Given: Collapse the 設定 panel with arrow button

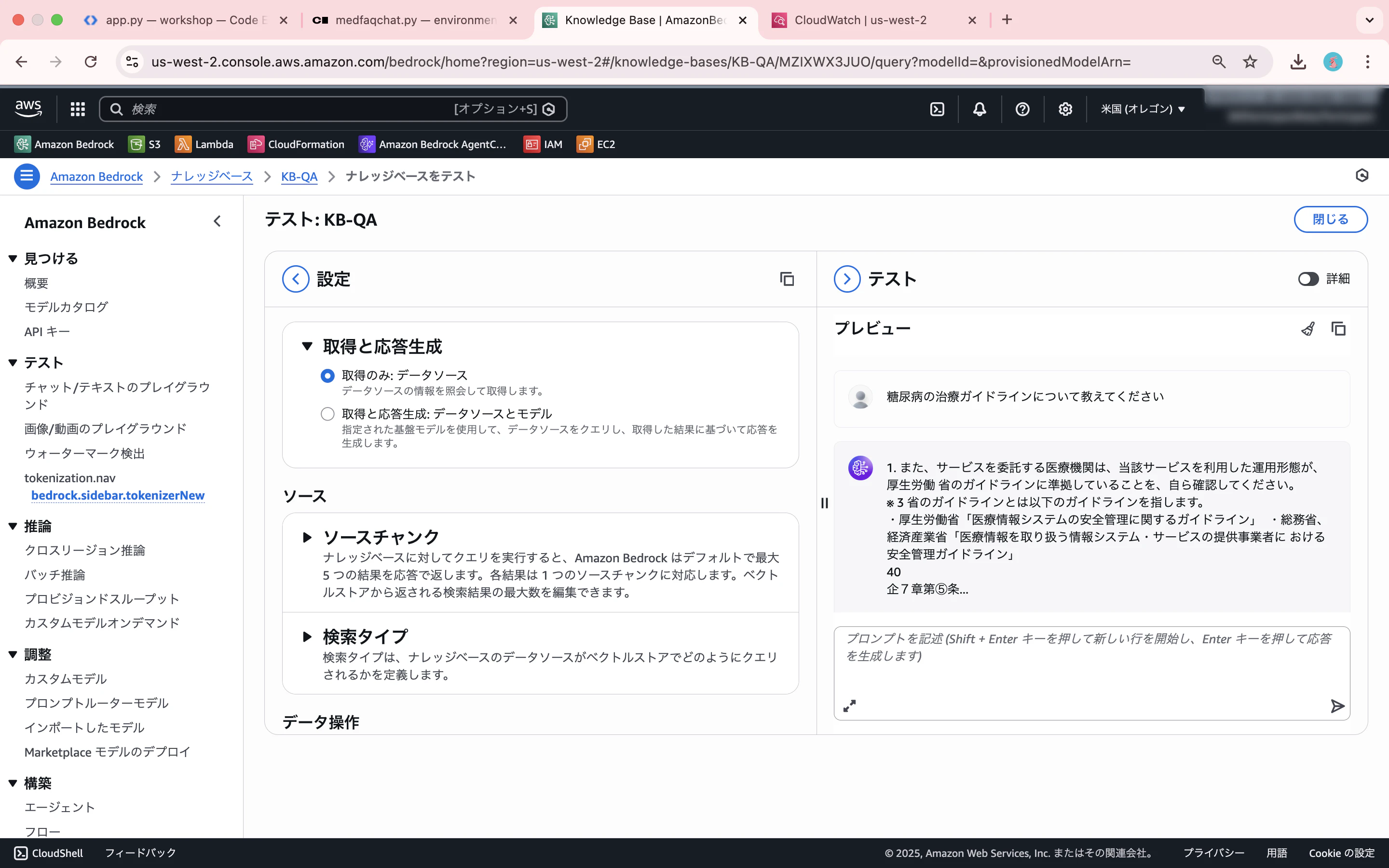Looking at the screenshot, I should point(296,279).
